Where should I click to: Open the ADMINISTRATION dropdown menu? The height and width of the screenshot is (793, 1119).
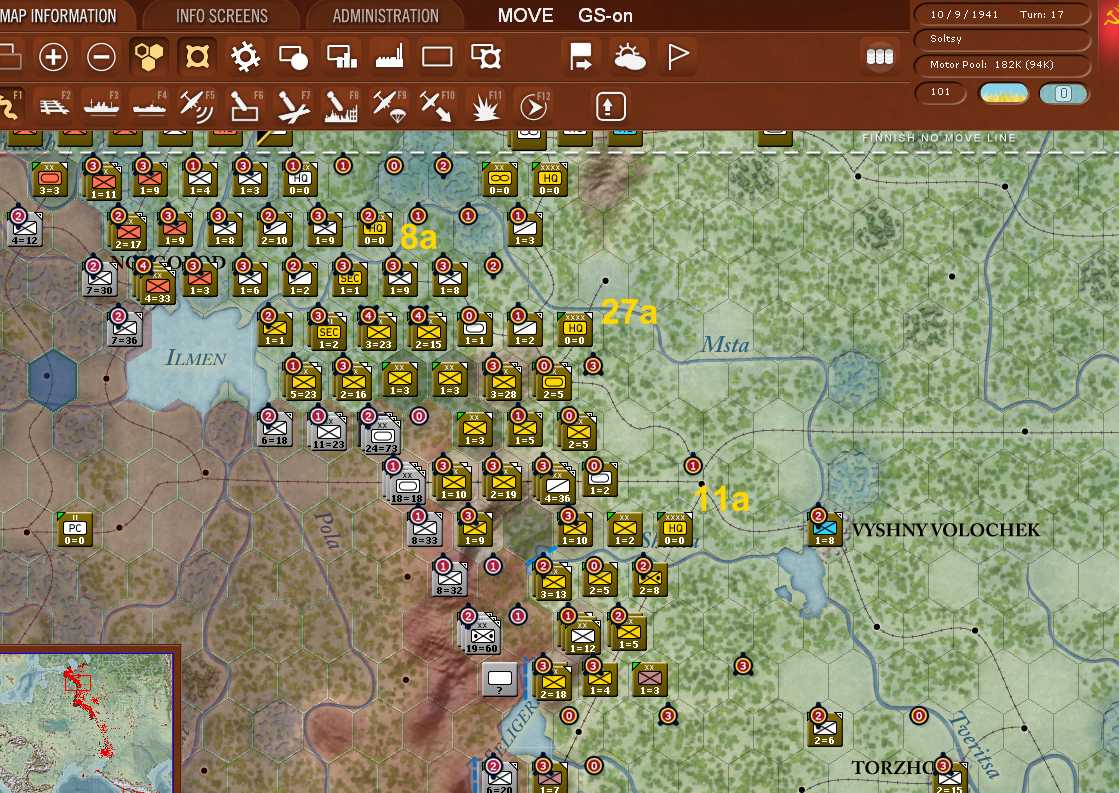click(385, 15)
